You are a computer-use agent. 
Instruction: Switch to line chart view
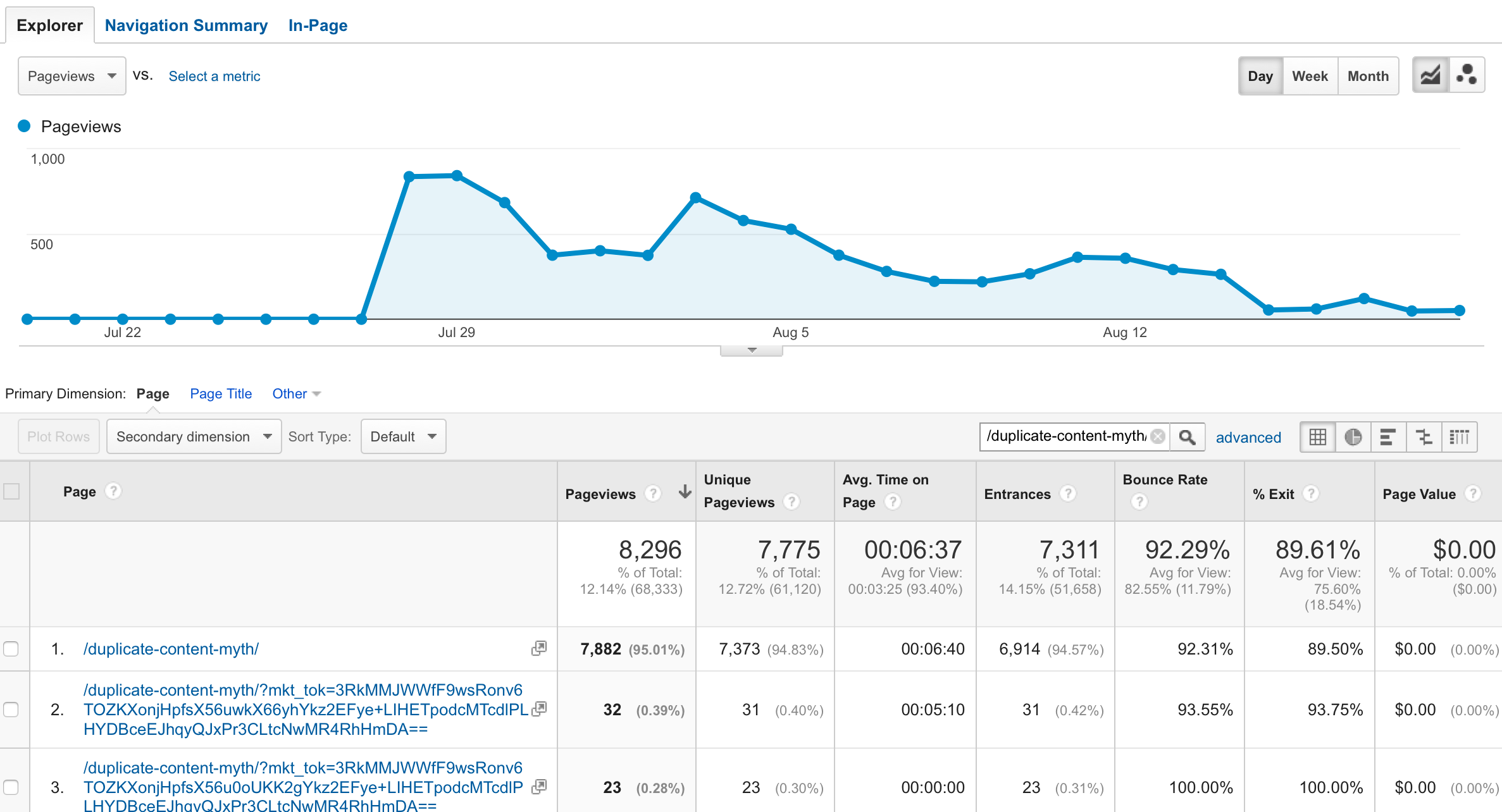pyautogui.click(x=1429, y=76)
